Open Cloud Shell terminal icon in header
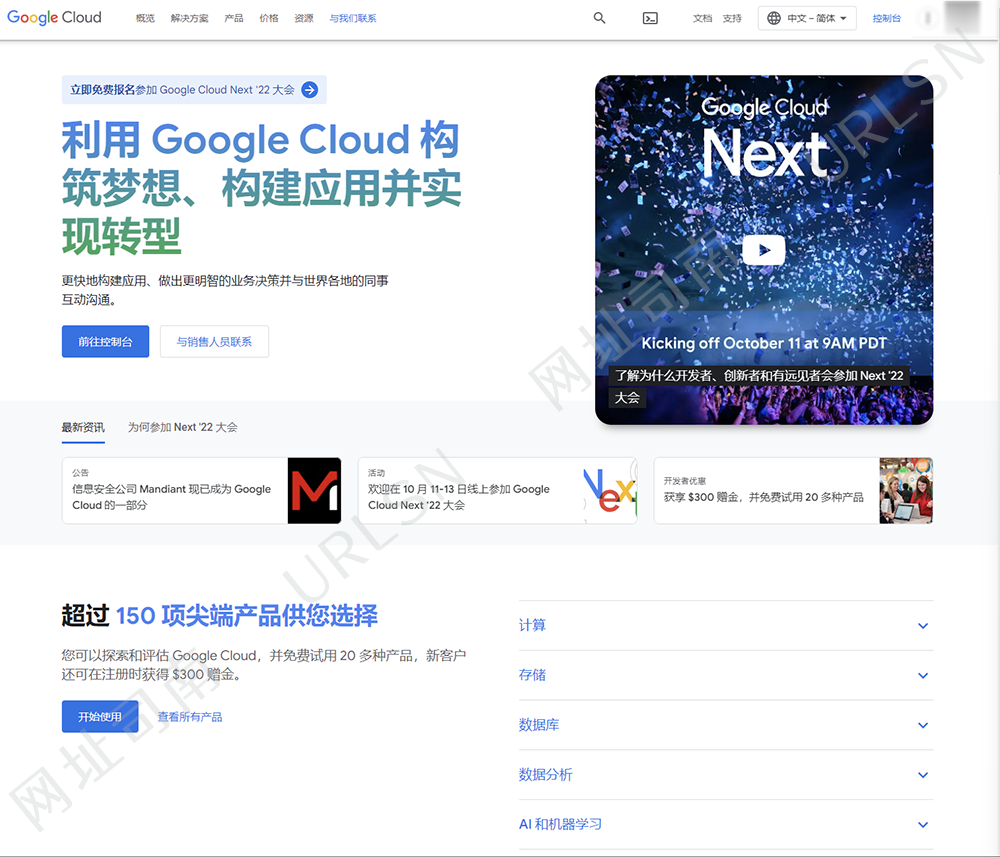1000x857 pixels. point(650,17)
